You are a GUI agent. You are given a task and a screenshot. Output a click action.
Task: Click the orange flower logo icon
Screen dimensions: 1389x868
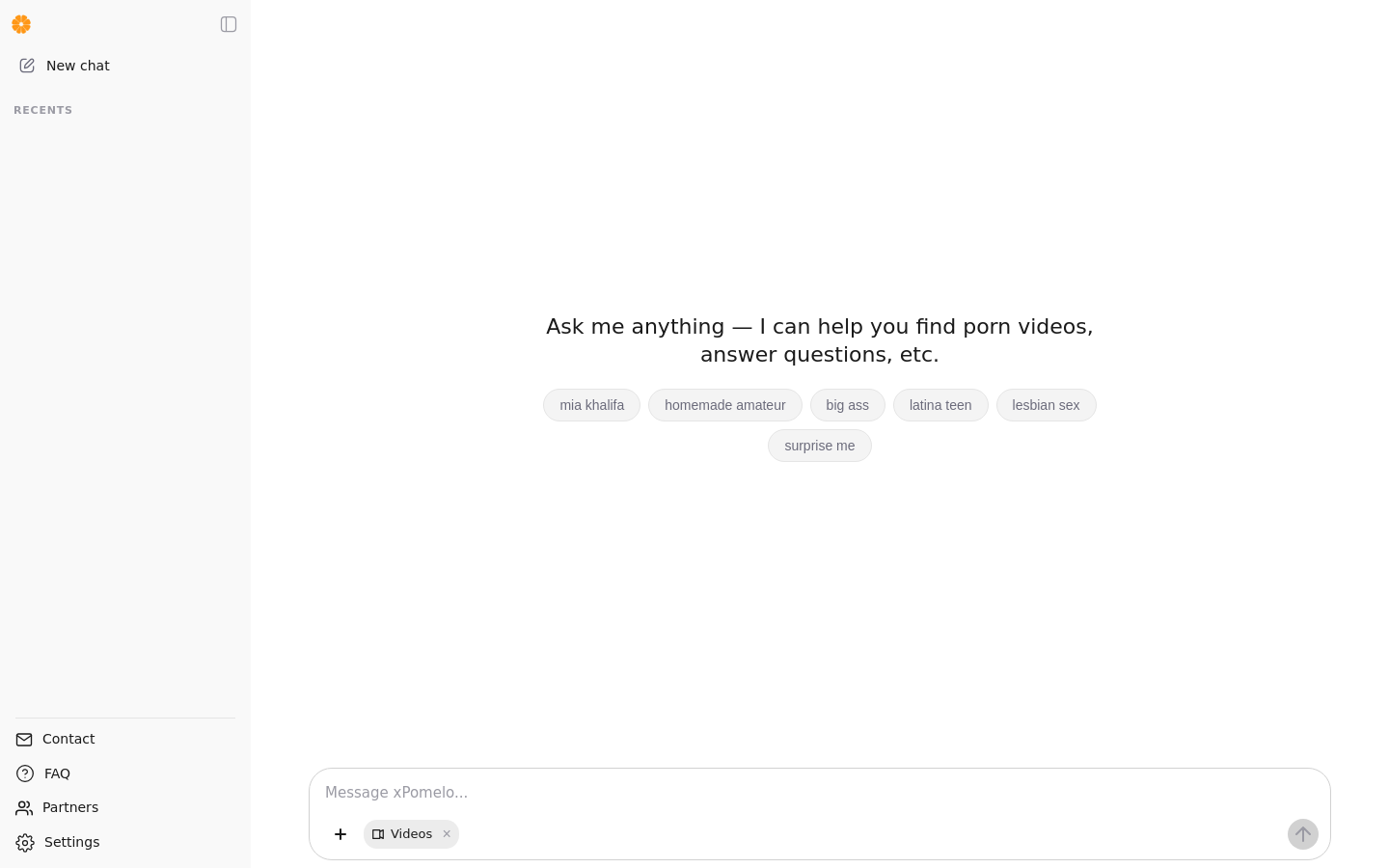[x=21, y=24]
